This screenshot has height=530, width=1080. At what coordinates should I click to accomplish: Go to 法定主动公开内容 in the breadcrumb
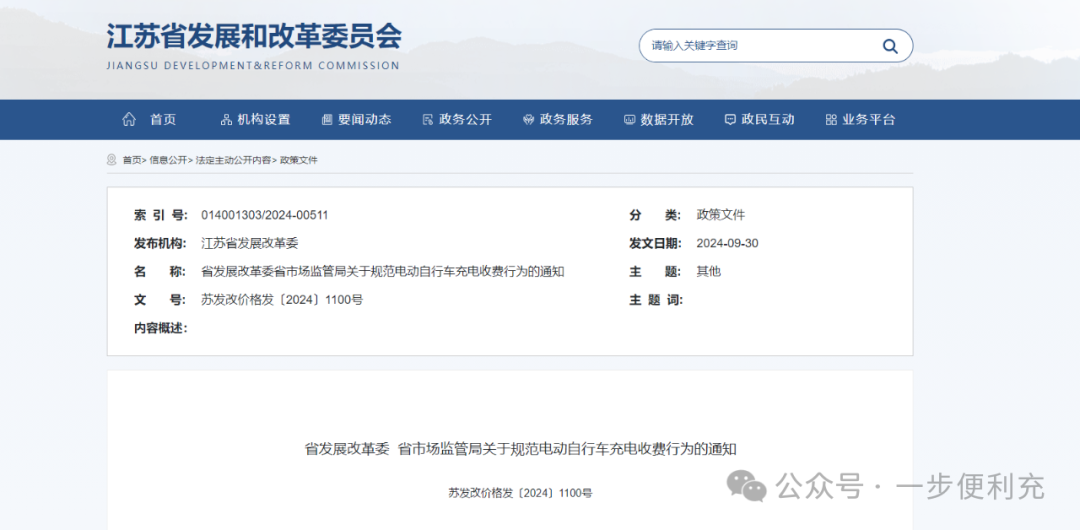point(233,160)
